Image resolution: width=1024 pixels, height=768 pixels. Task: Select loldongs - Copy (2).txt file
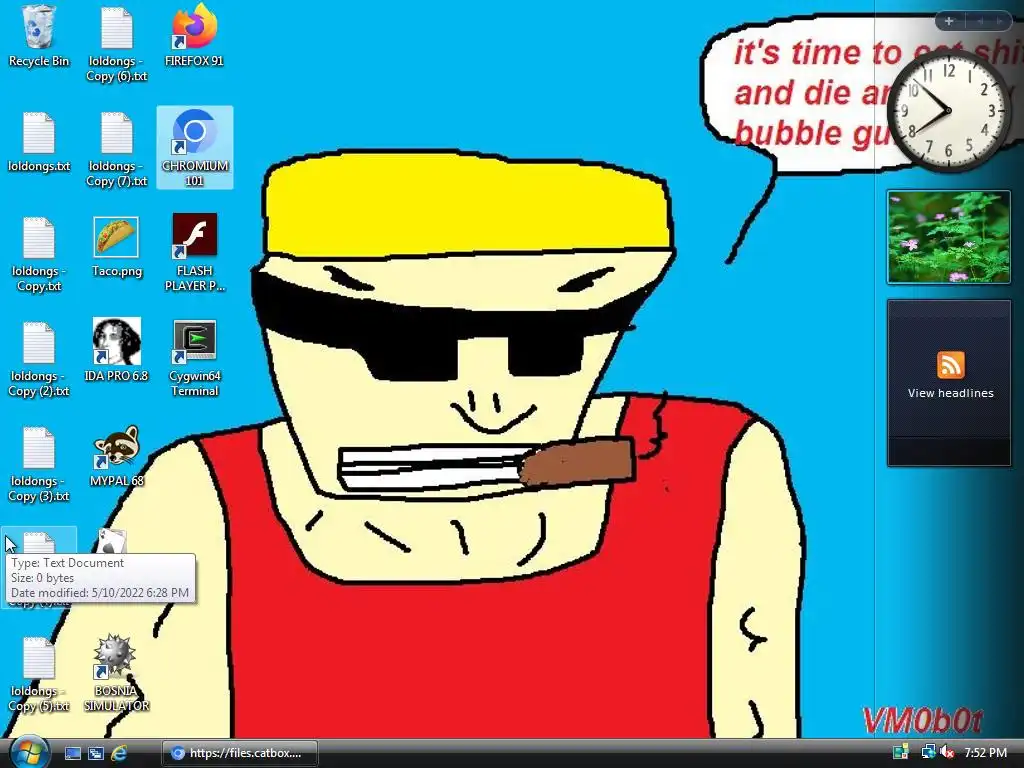pos(39,359)
